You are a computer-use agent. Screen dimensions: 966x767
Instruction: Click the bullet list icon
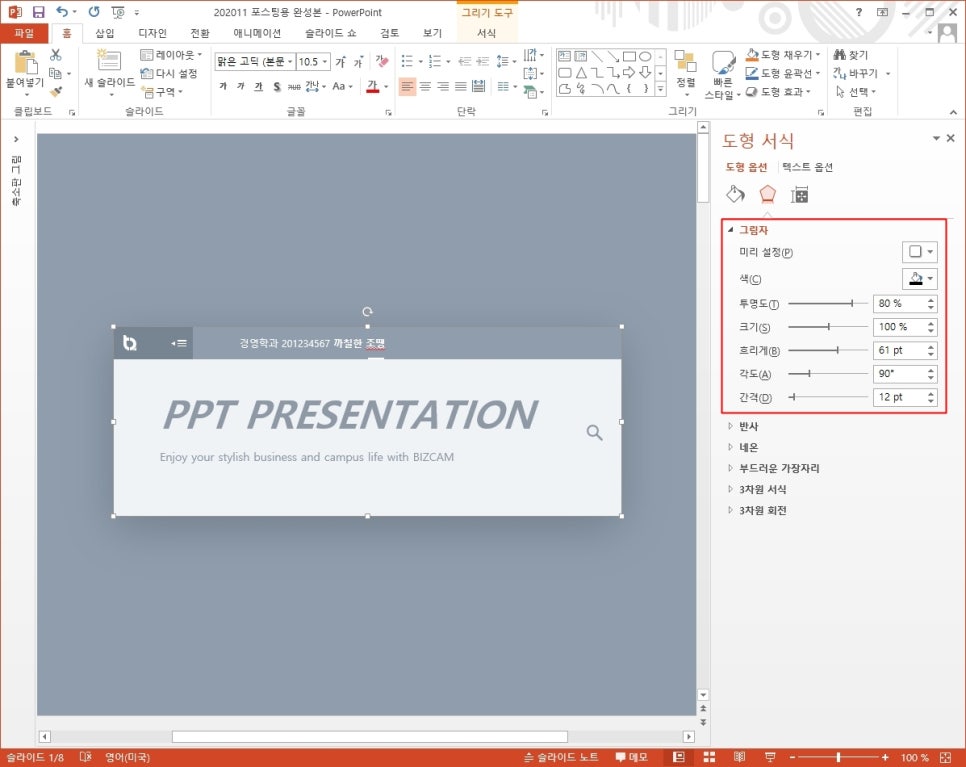click(407, 61)
